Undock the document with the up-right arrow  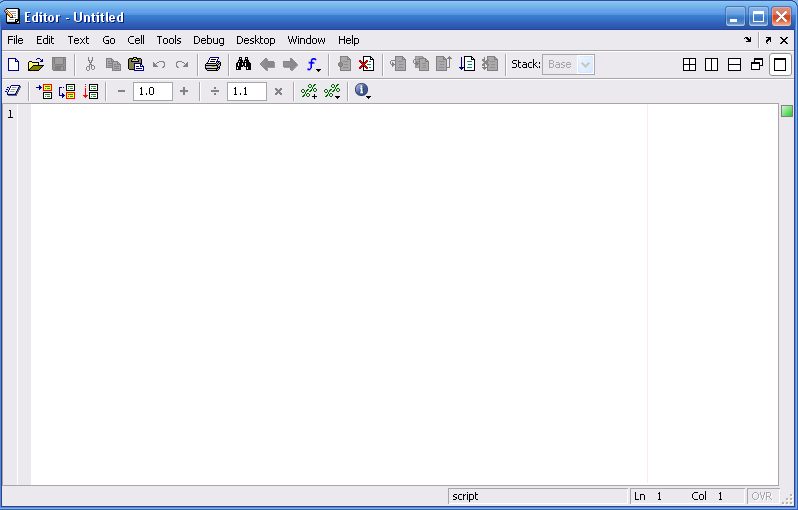point(768,40)
